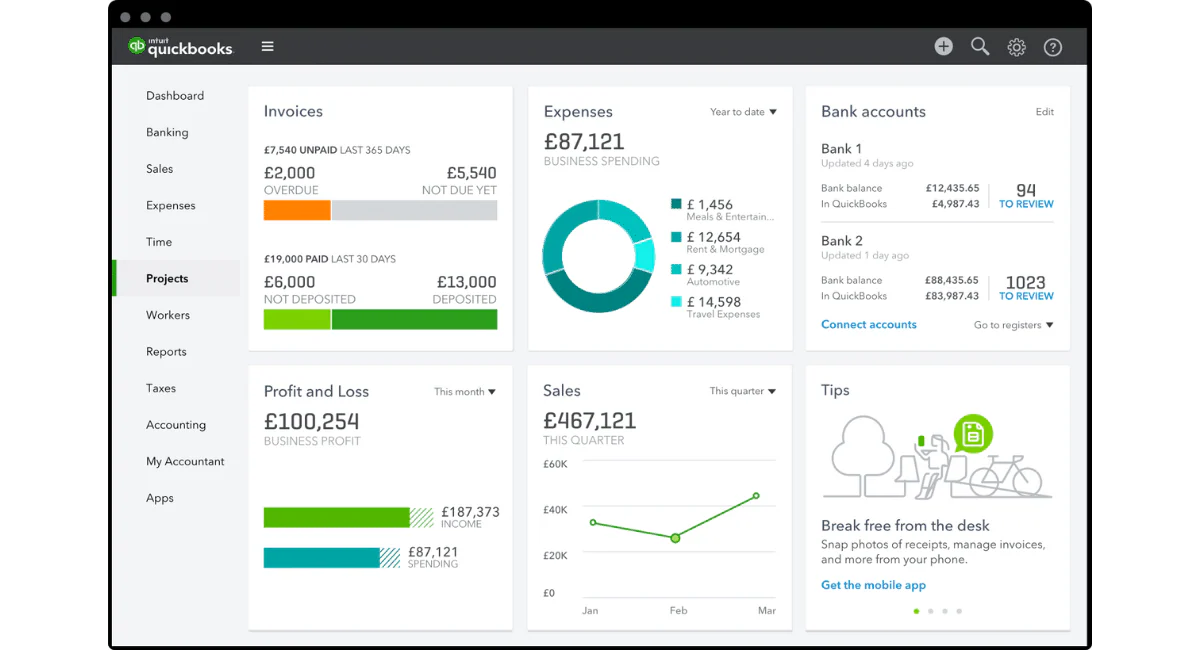Open Time in sidebar
This screenshot has height=650, width=1200.
159,242
